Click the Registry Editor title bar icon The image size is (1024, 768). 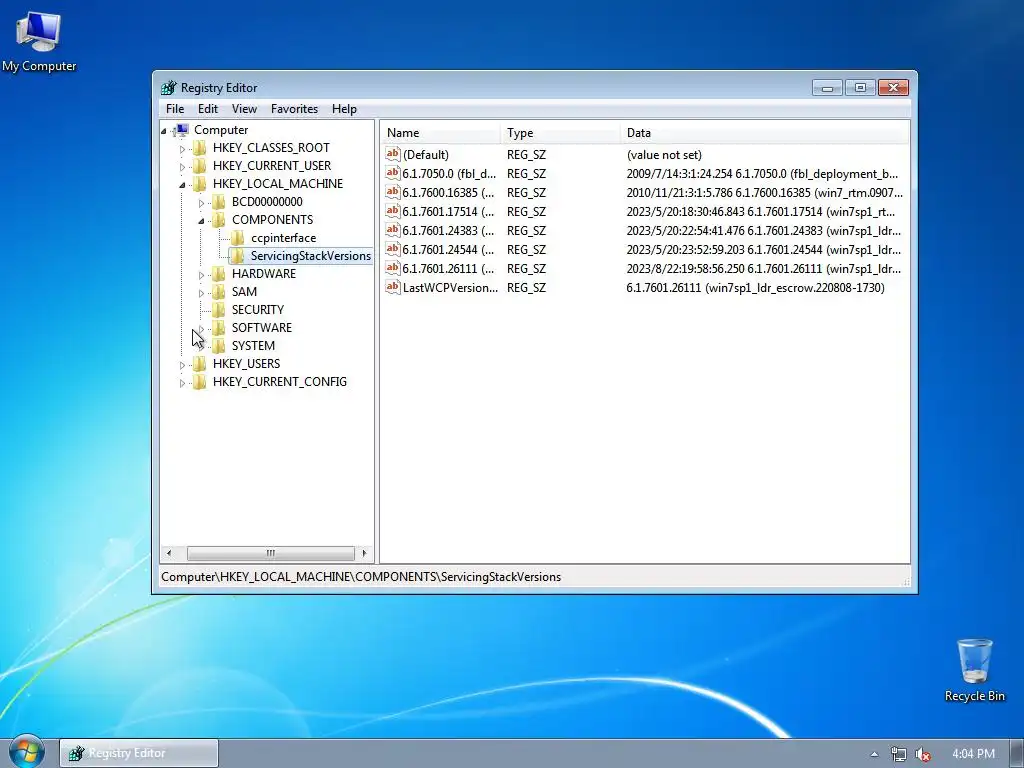tap(168, 88)
